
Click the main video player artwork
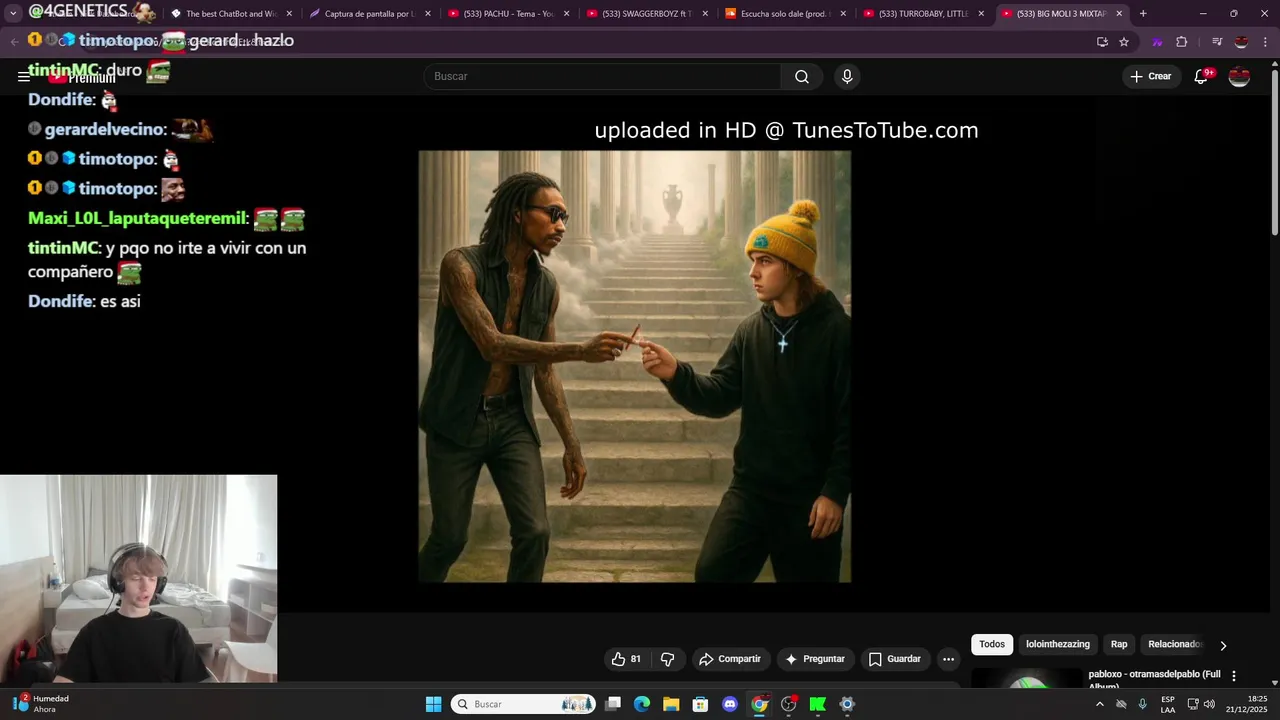(634, 366)
